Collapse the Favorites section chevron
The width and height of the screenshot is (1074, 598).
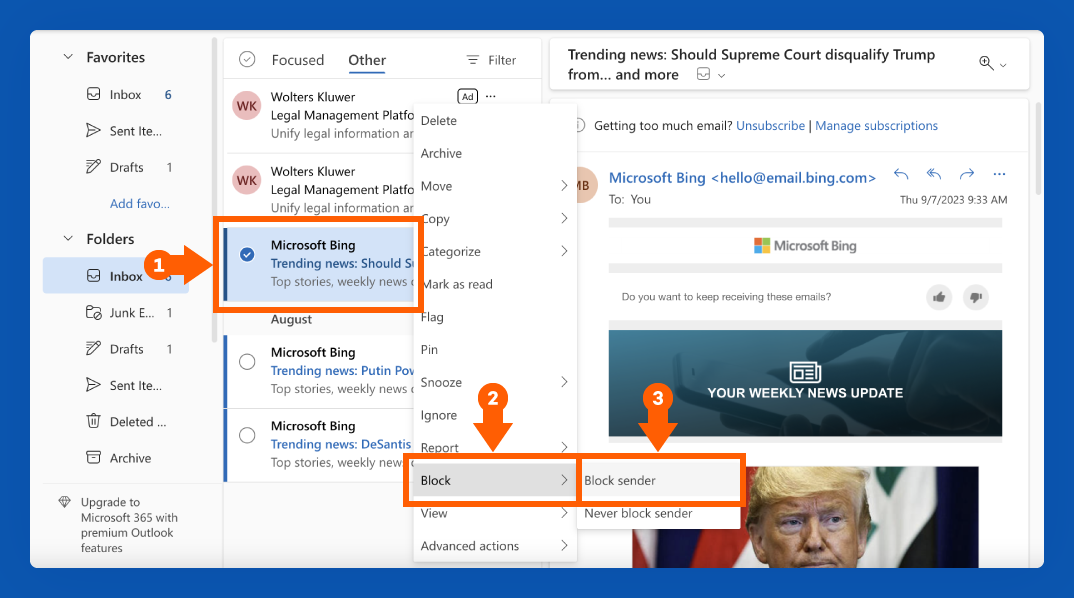[x=68, y=57]
